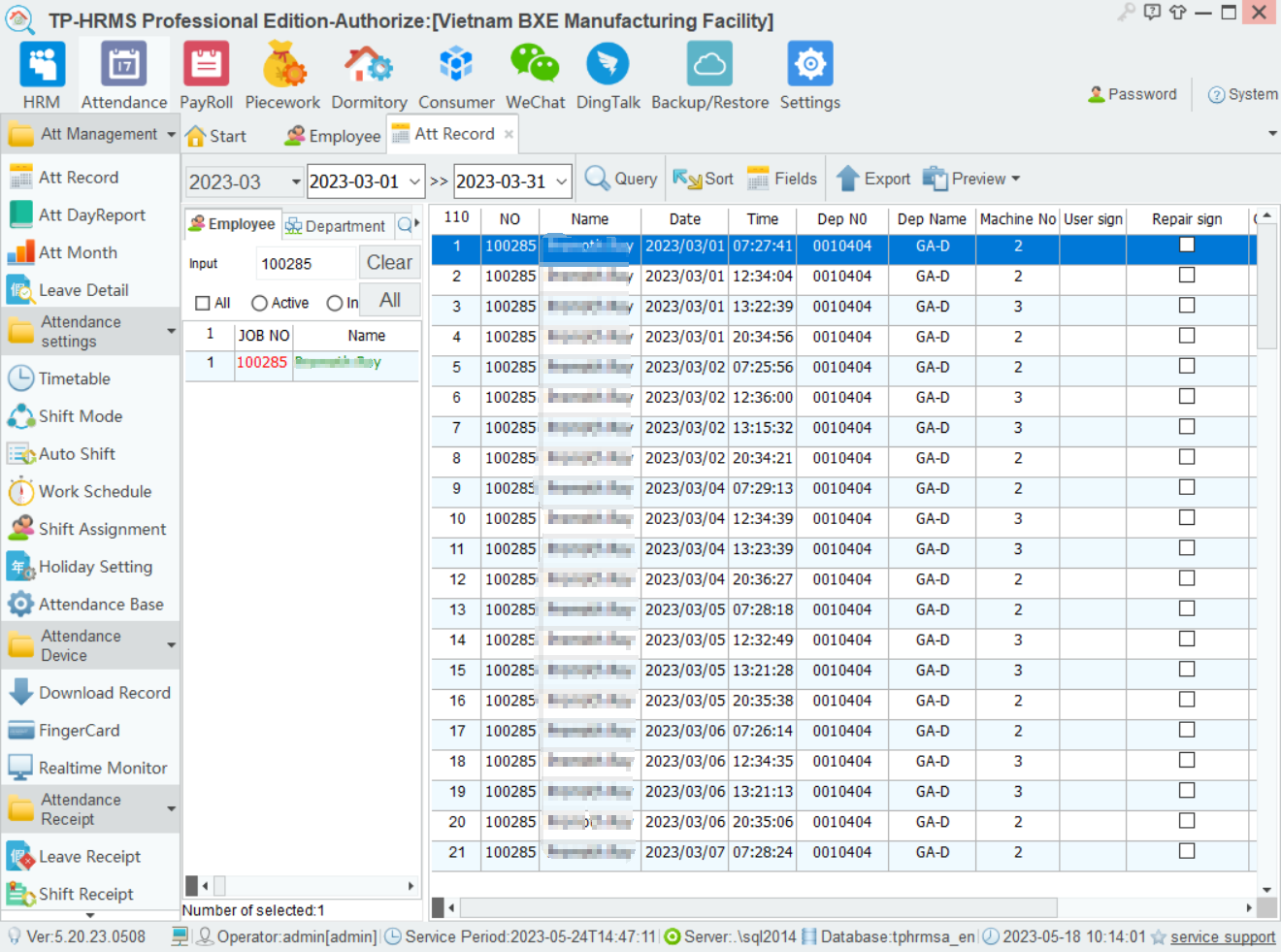Open the start date 2023-03-01 dropdown

(414, 181)
